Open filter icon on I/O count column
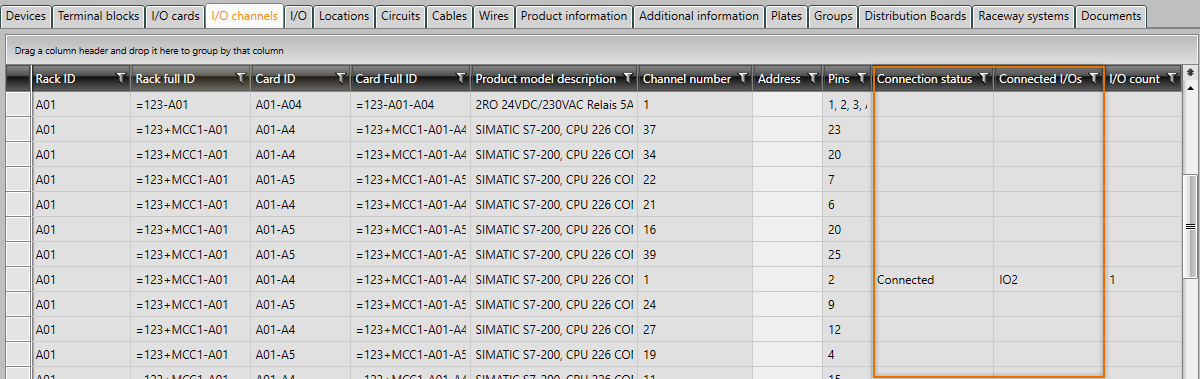 (1172, 78)
